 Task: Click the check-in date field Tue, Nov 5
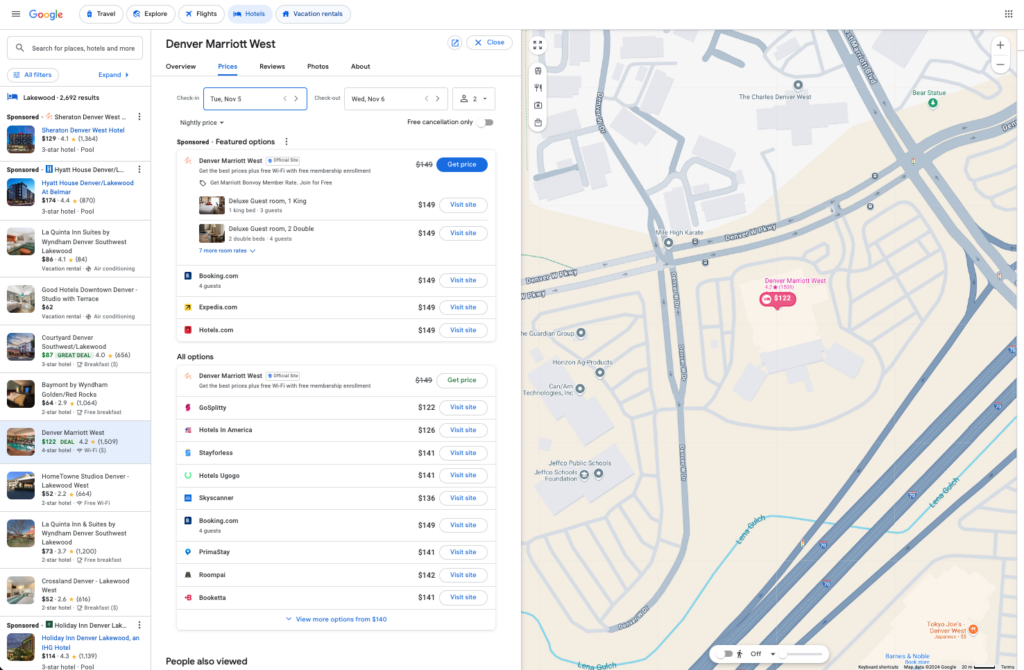(255, 99)
